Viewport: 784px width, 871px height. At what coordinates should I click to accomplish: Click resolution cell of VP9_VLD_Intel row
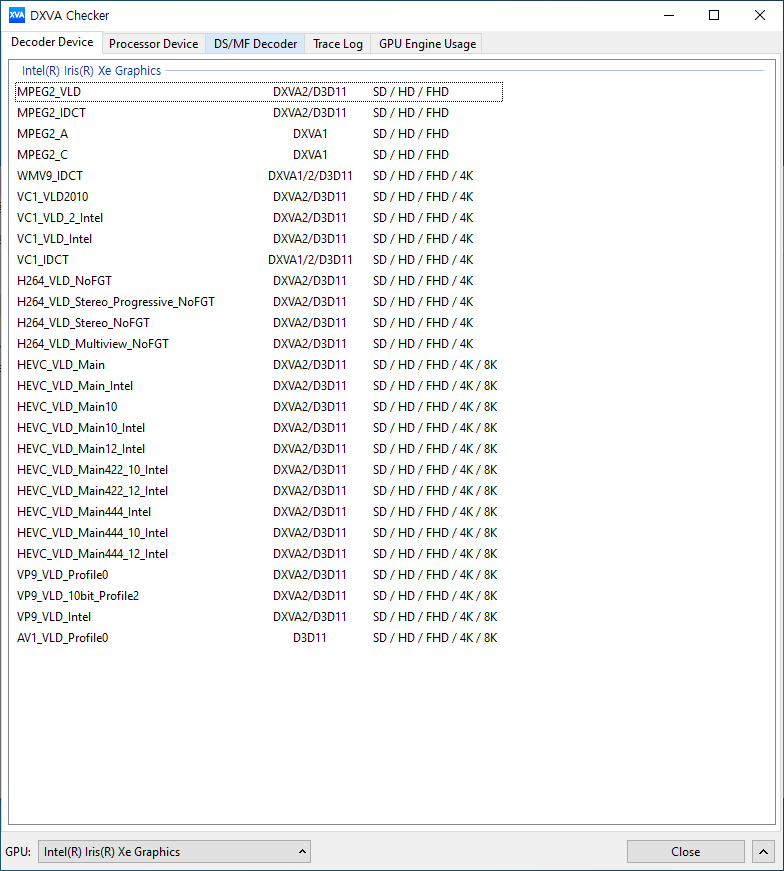[435, 617]
